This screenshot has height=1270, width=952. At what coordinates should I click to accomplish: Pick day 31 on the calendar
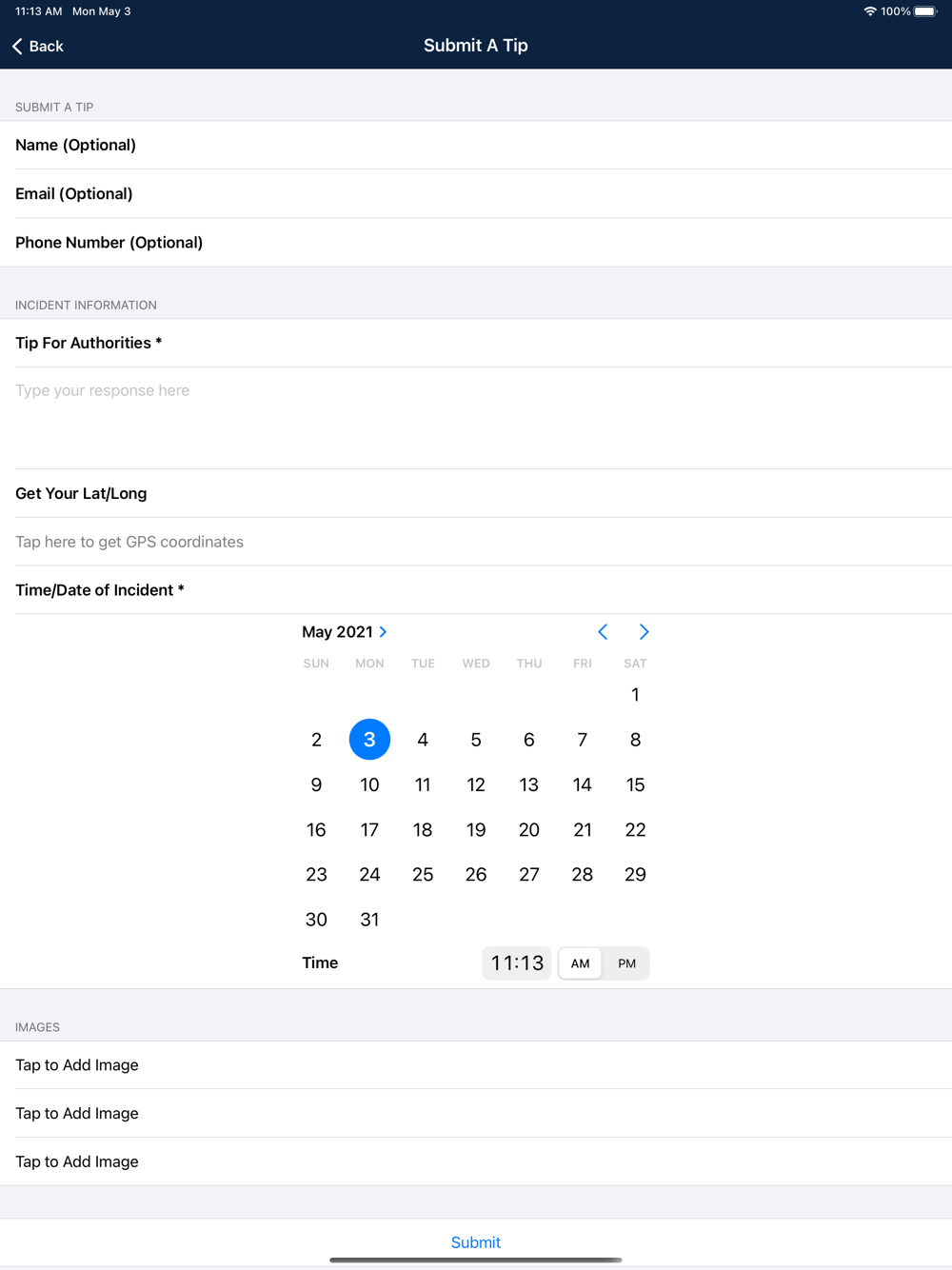pyautogui.click(x=369, y=920)
